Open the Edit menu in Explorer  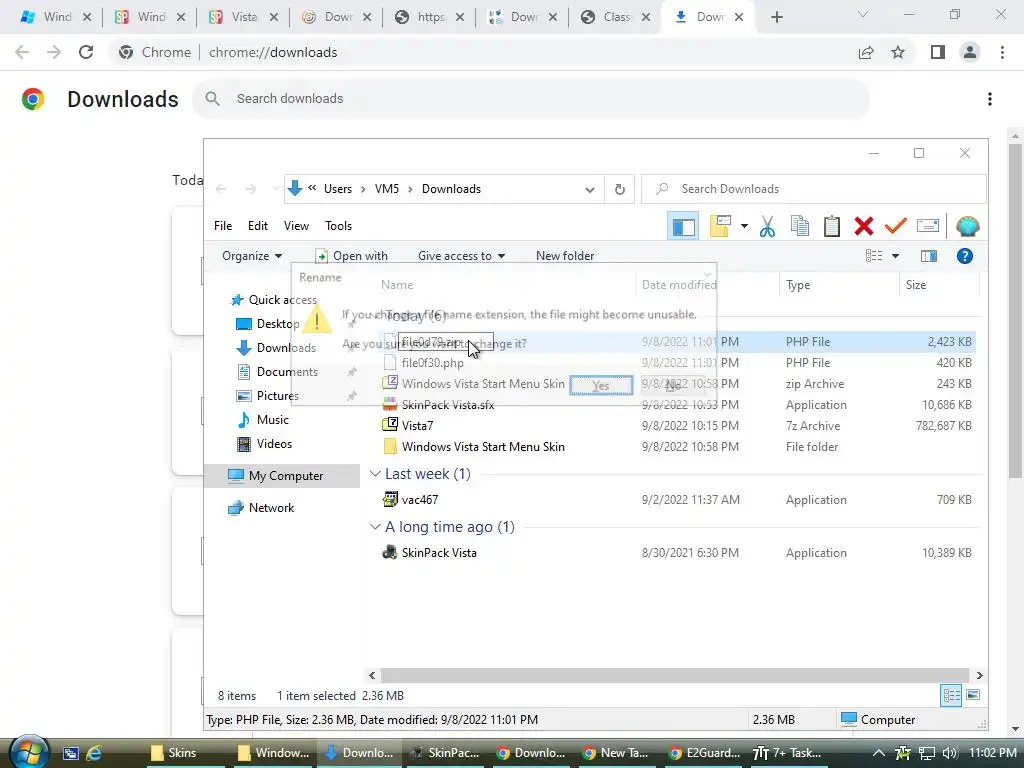(258, 226)
